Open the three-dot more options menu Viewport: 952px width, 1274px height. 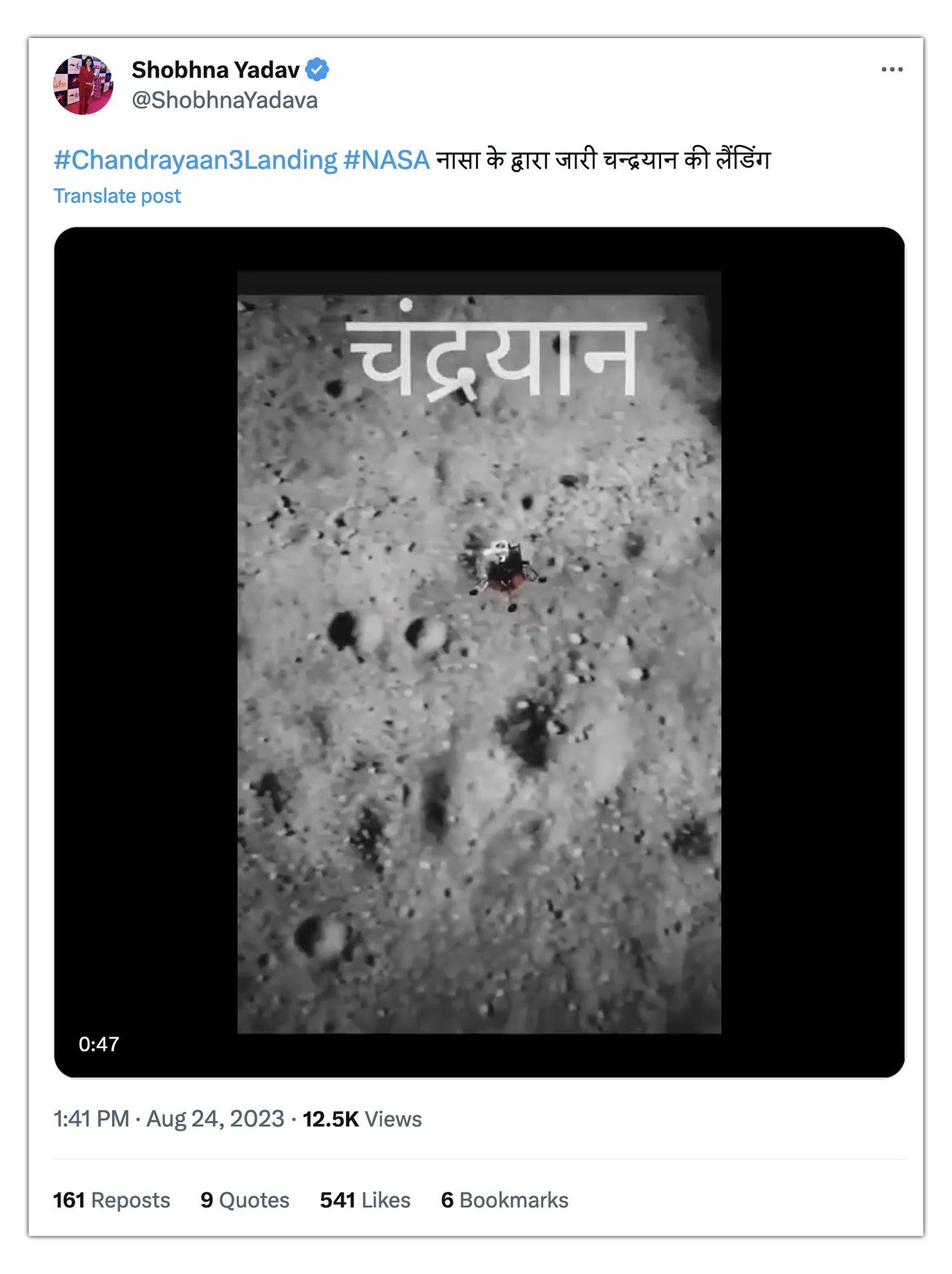point(891,69)
